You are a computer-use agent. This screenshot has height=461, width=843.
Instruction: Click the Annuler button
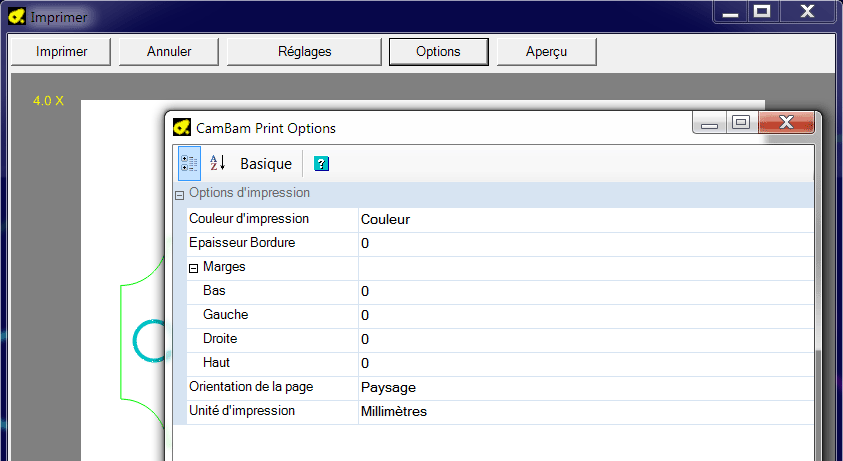169,52
